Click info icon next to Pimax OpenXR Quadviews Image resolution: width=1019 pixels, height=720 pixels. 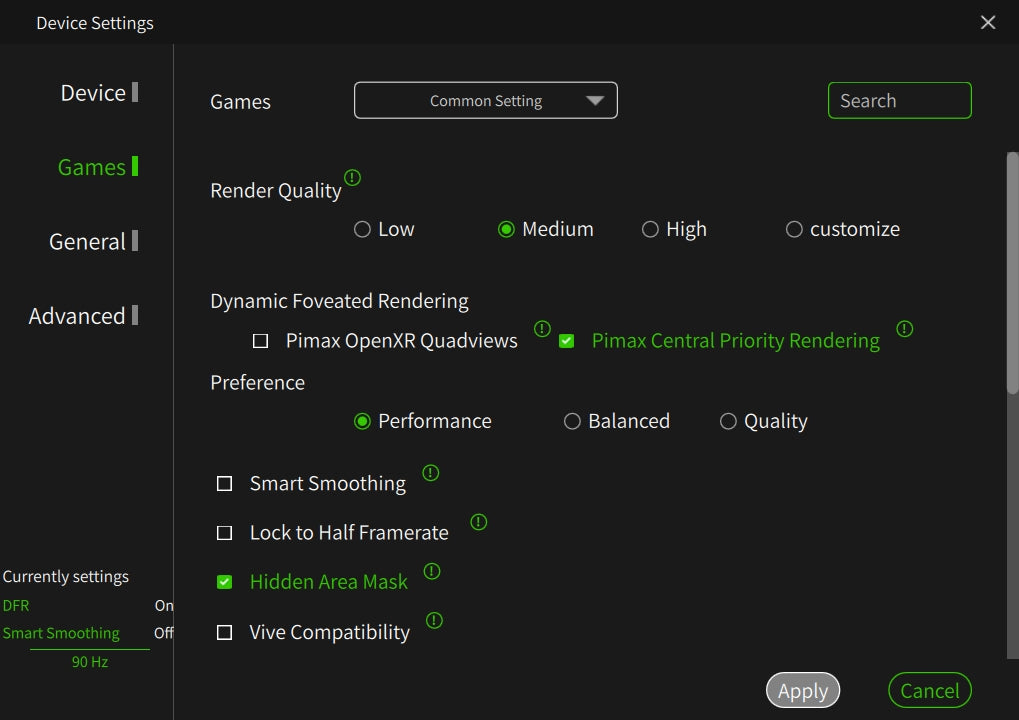pyautogui.click(x=542, y=328)
